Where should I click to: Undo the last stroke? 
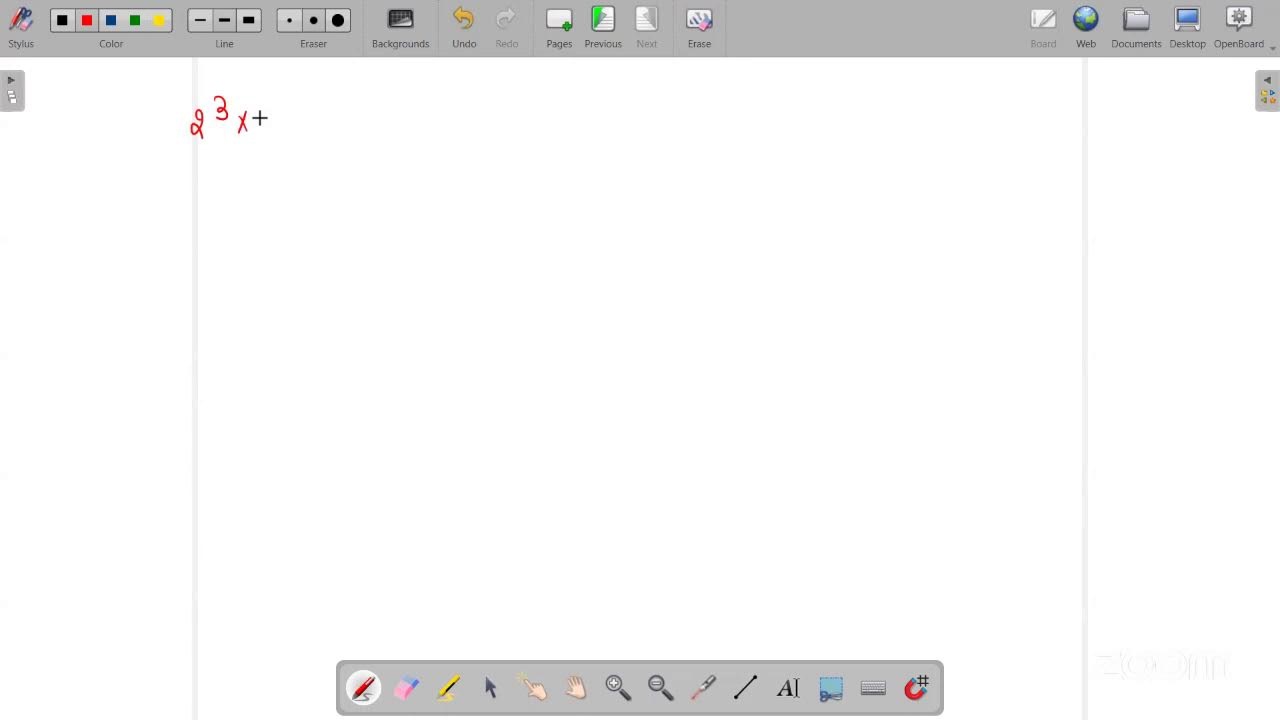click(464, 27)
